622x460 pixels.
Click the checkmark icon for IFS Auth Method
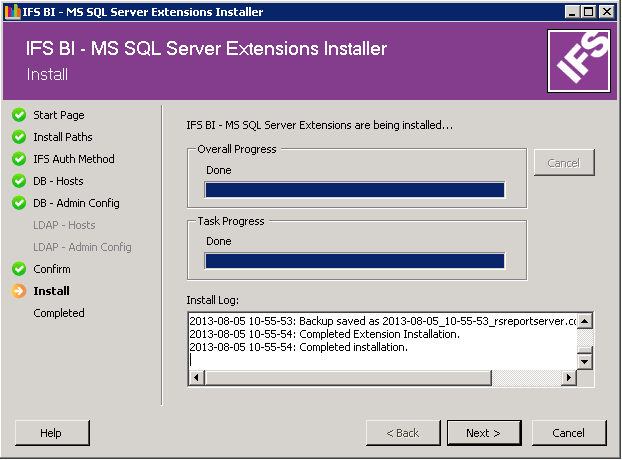[18, 159]
